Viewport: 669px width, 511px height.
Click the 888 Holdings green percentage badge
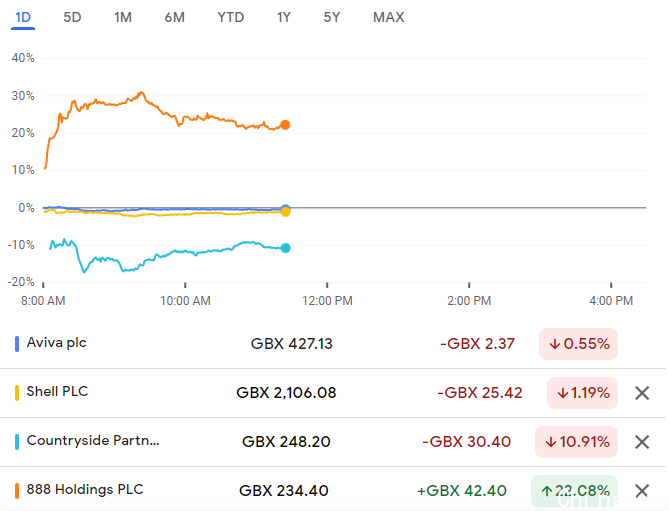coord(574,491)
